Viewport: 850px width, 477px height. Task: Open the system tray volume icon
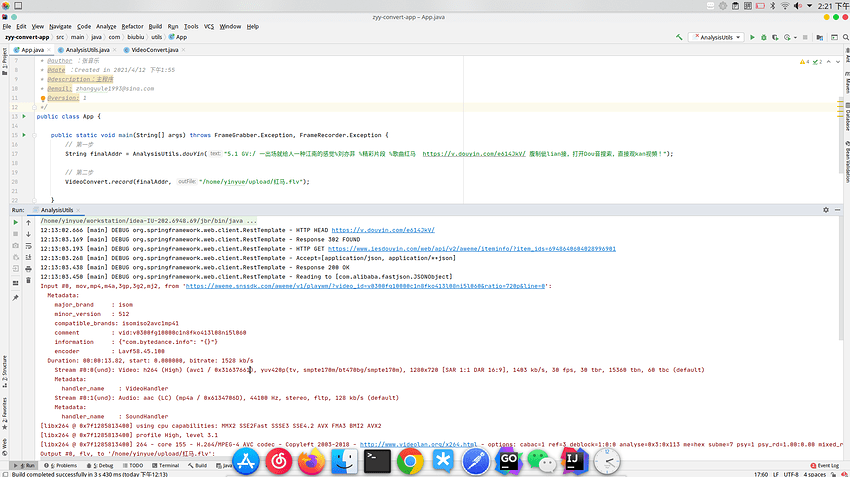tap(797, 6)
